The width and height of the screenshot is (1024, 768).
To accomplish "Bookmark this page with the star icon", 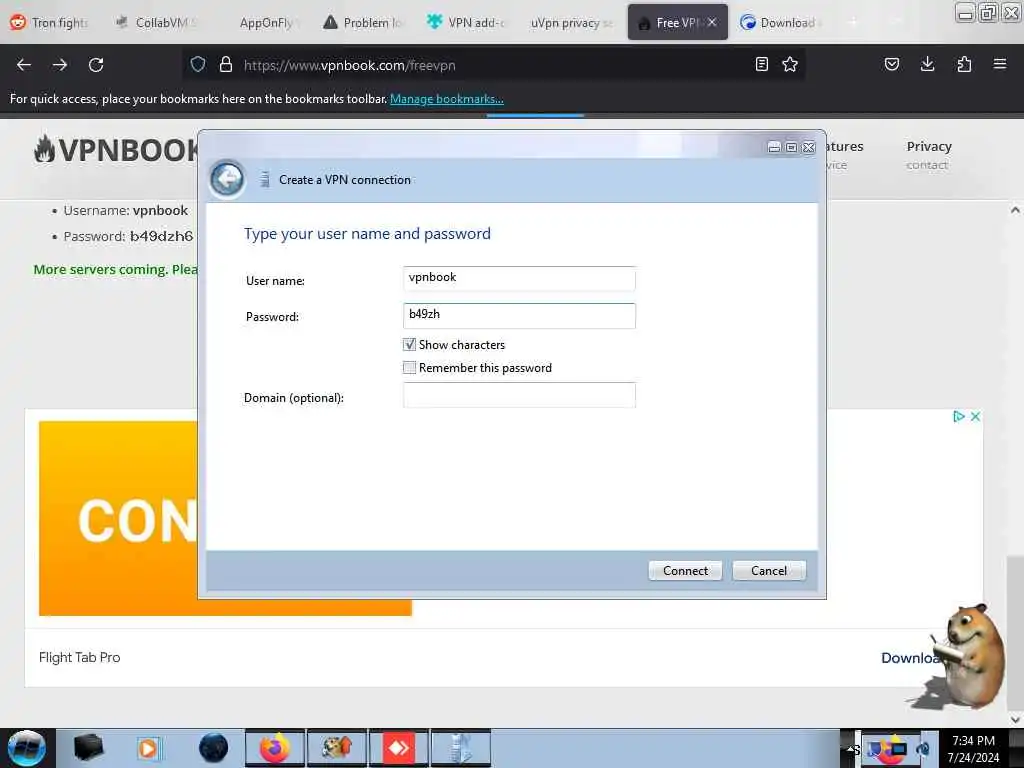I will 790,64.
